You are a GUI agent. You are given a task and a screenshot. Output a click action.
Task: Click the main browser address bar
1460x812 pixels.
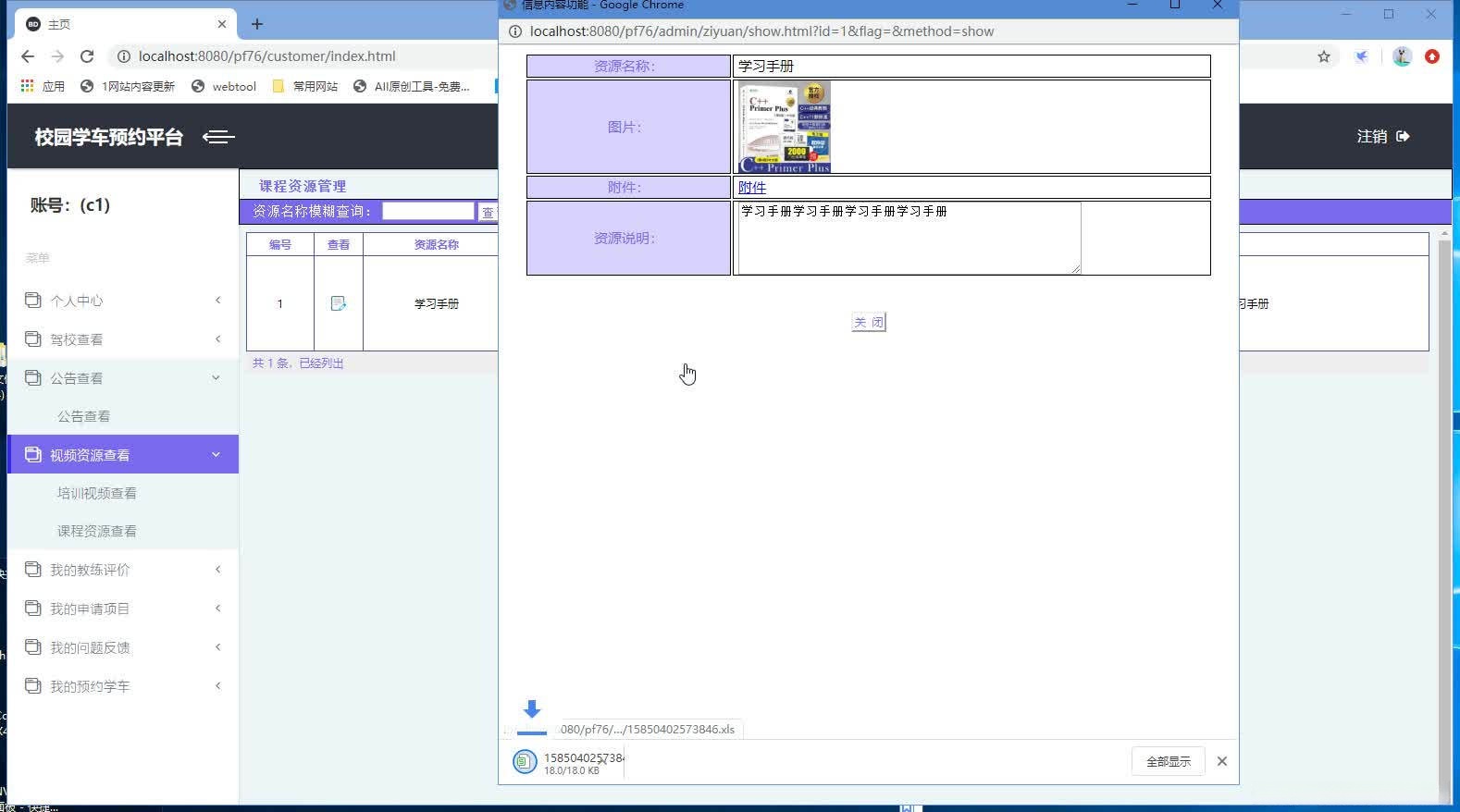(x=267, y=56)
